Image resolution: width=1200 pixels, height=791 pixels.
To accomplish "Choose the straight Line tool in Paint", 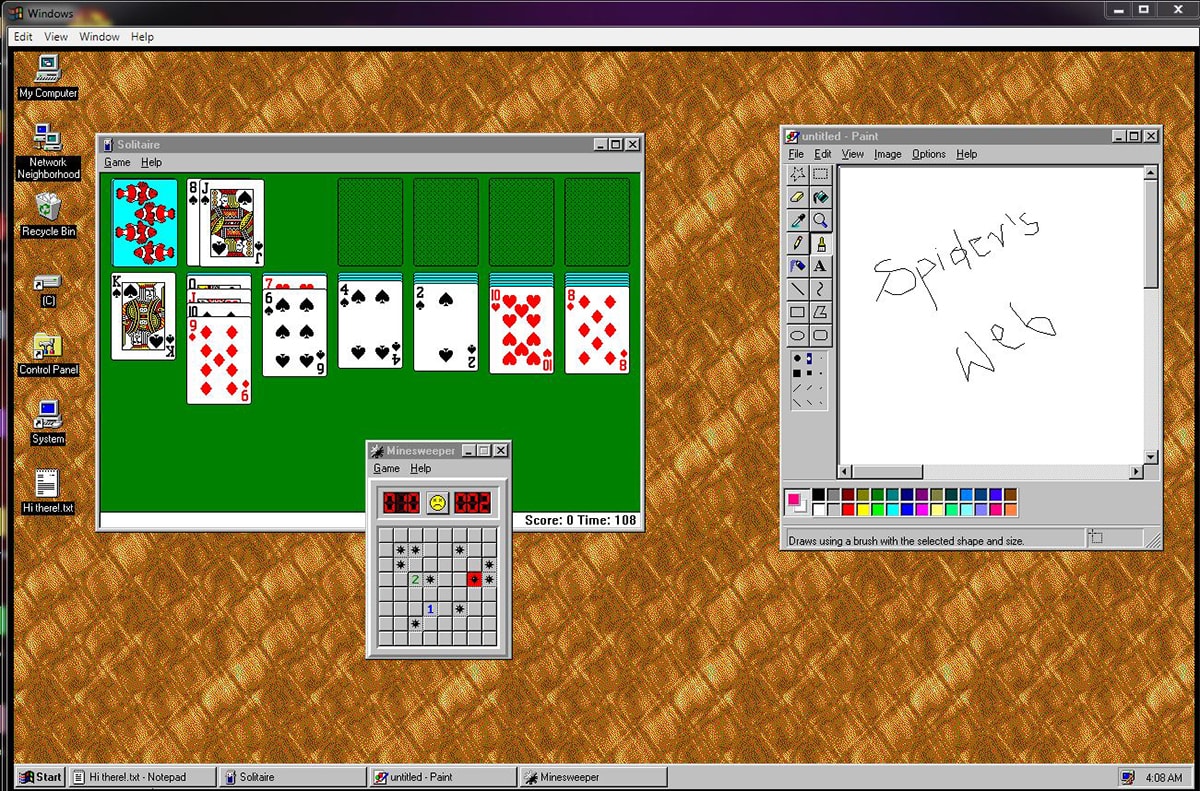I will [x=798, y=289].
